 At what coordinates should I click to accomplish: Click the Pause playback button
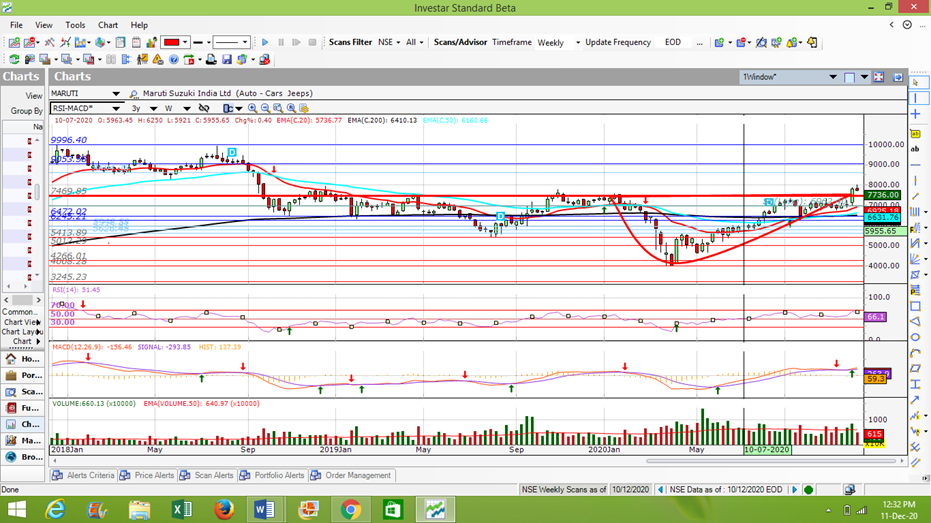tap(281, 42)
